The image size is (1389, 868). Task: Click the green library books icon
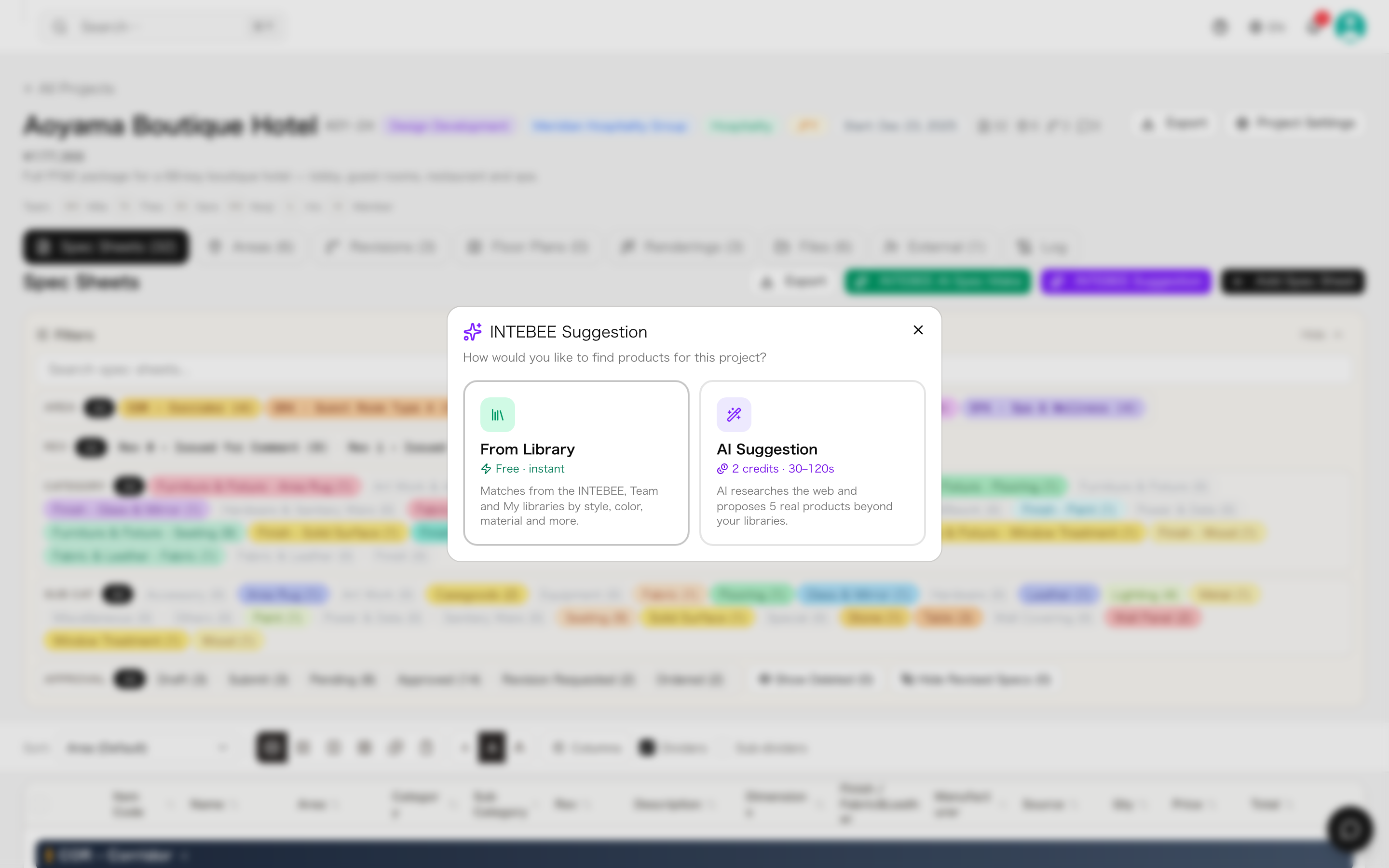tap(498, 415)
